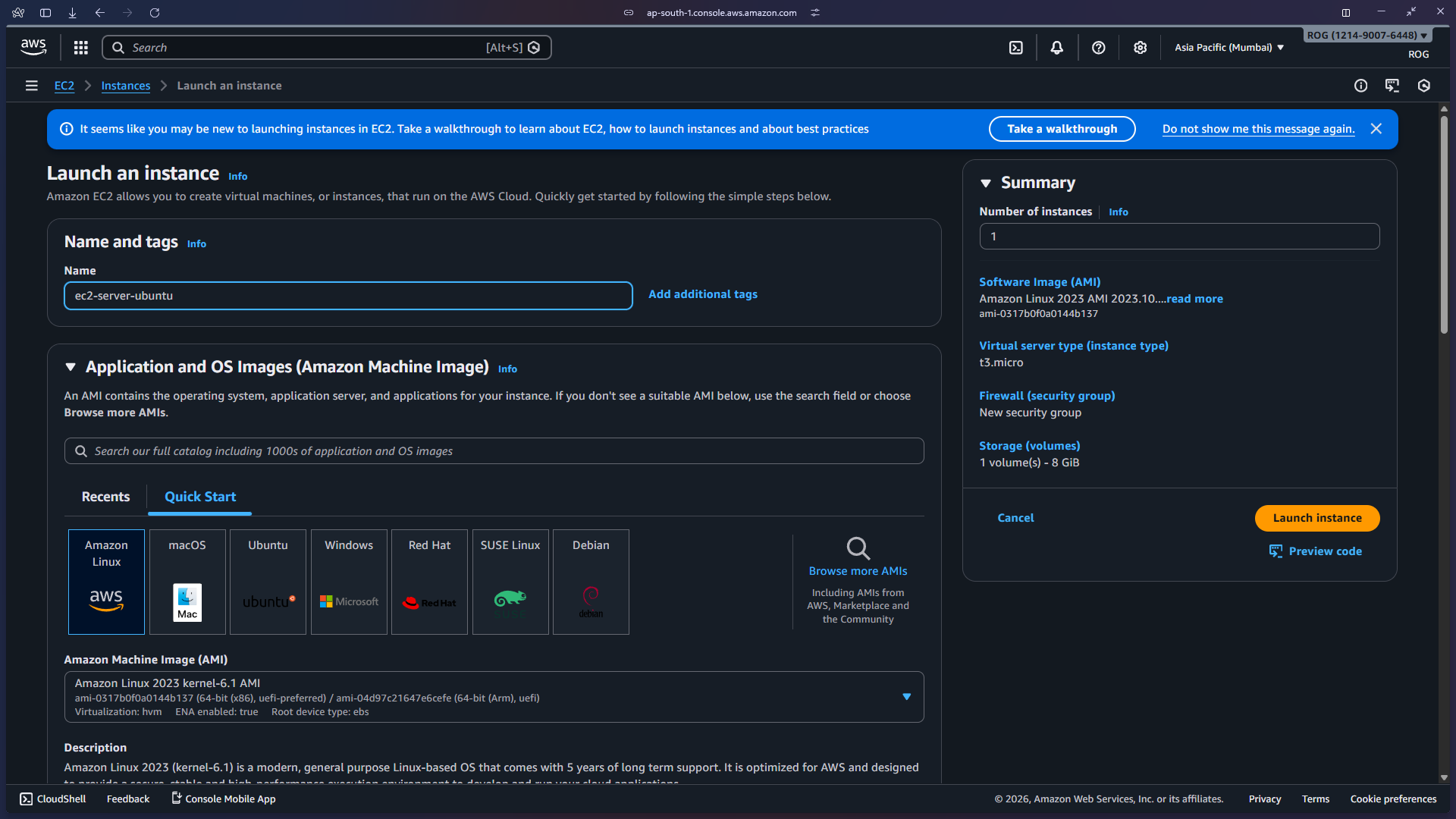Collapse the Summary panel
This screenshot has height=819, width=1456.
(986, 182)
